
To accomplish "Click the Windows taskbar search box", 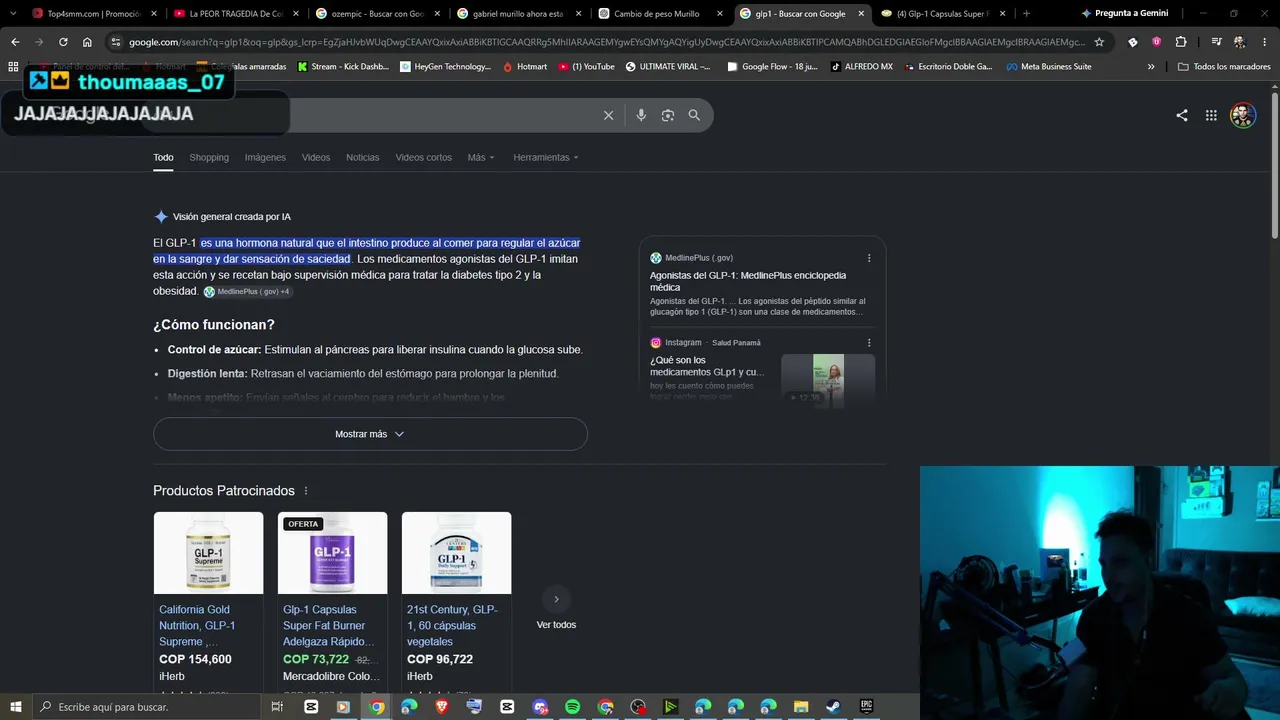I will 148,707.
